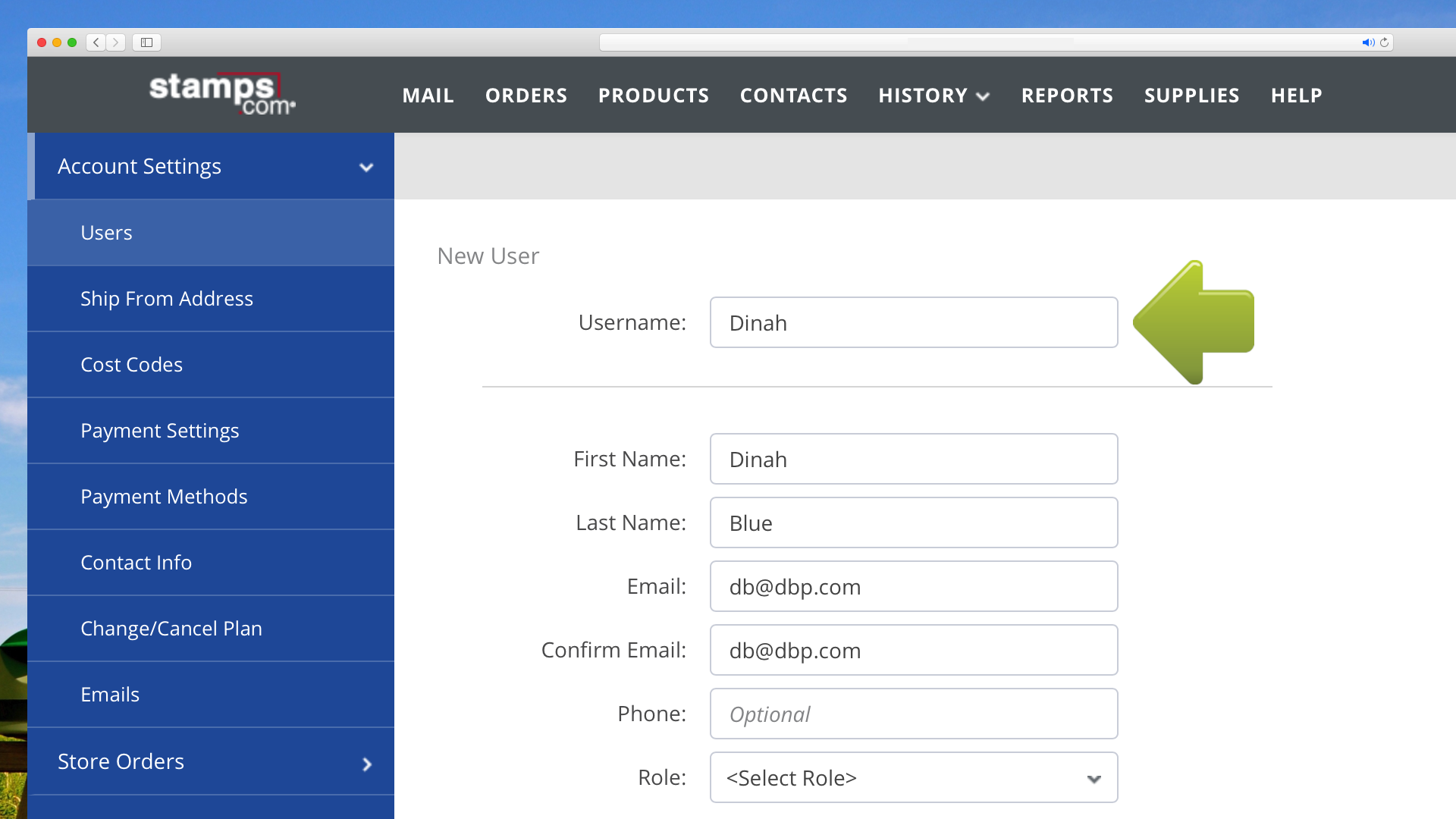Click the optional Phone input field
The image size is (1456, 819).
click(914, 714)
